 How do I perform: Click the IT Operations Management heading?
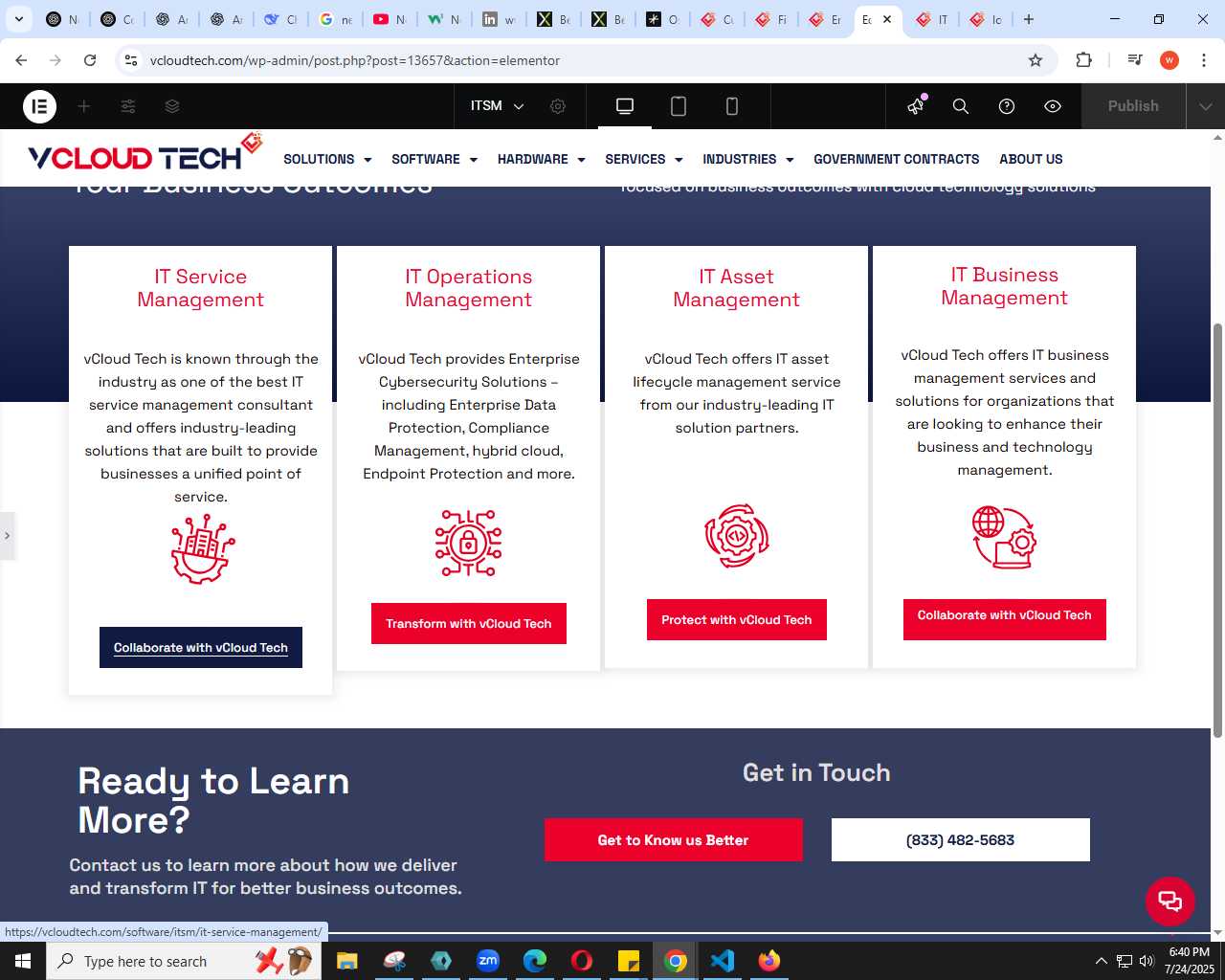coord(469,288)
